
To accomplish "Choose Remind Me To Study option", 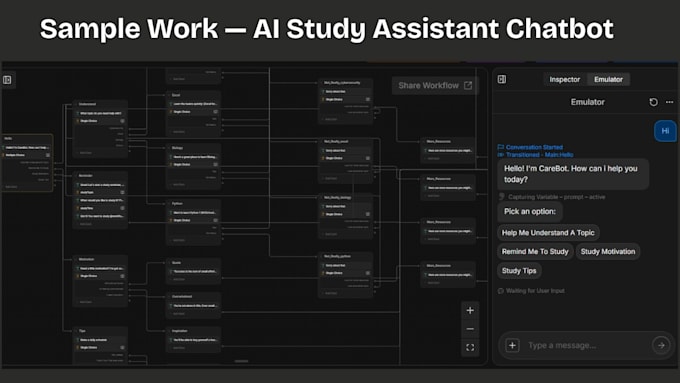I will tap(535, 252).
